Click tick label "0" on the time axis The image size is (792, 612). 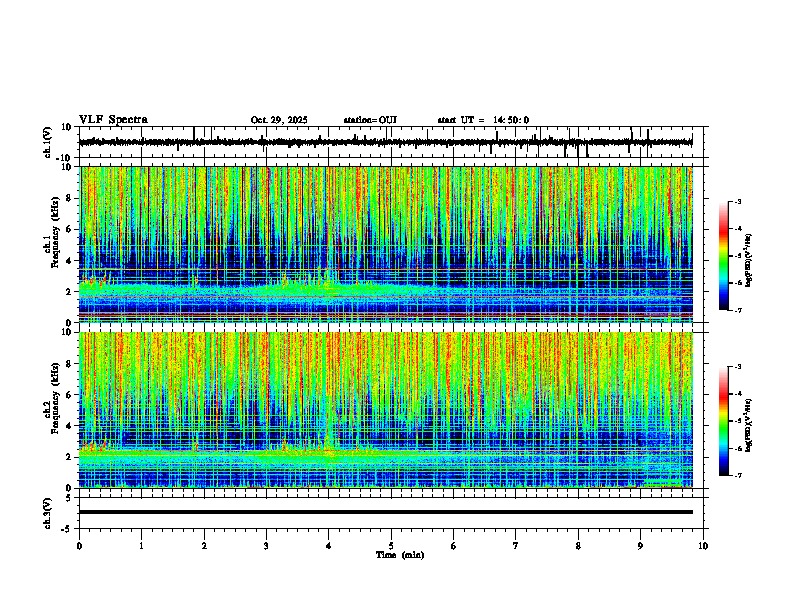click(x=79, y=546)
